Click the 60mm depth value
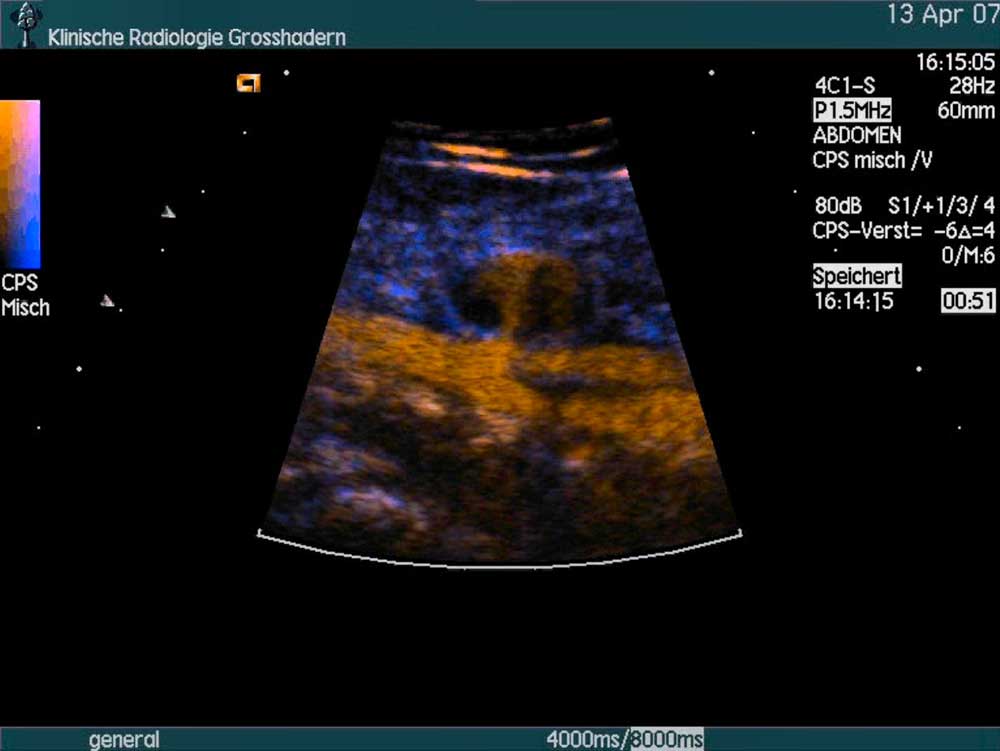Screen dimensions: 1000x751 point(966,111)
